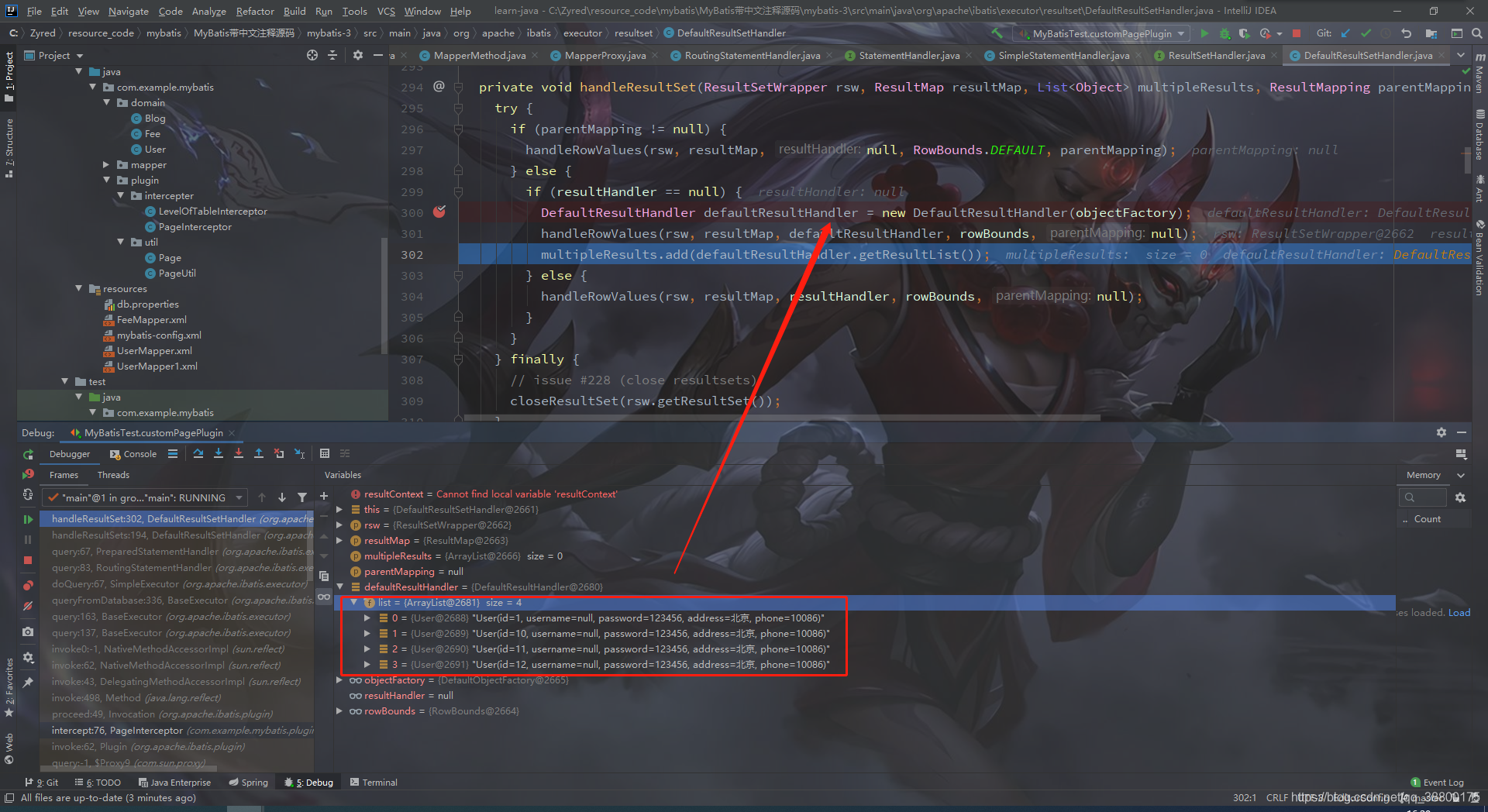Click Step Into icon in debugger toolbar
Screen dimensions: 1488x812
pos(219,454)
